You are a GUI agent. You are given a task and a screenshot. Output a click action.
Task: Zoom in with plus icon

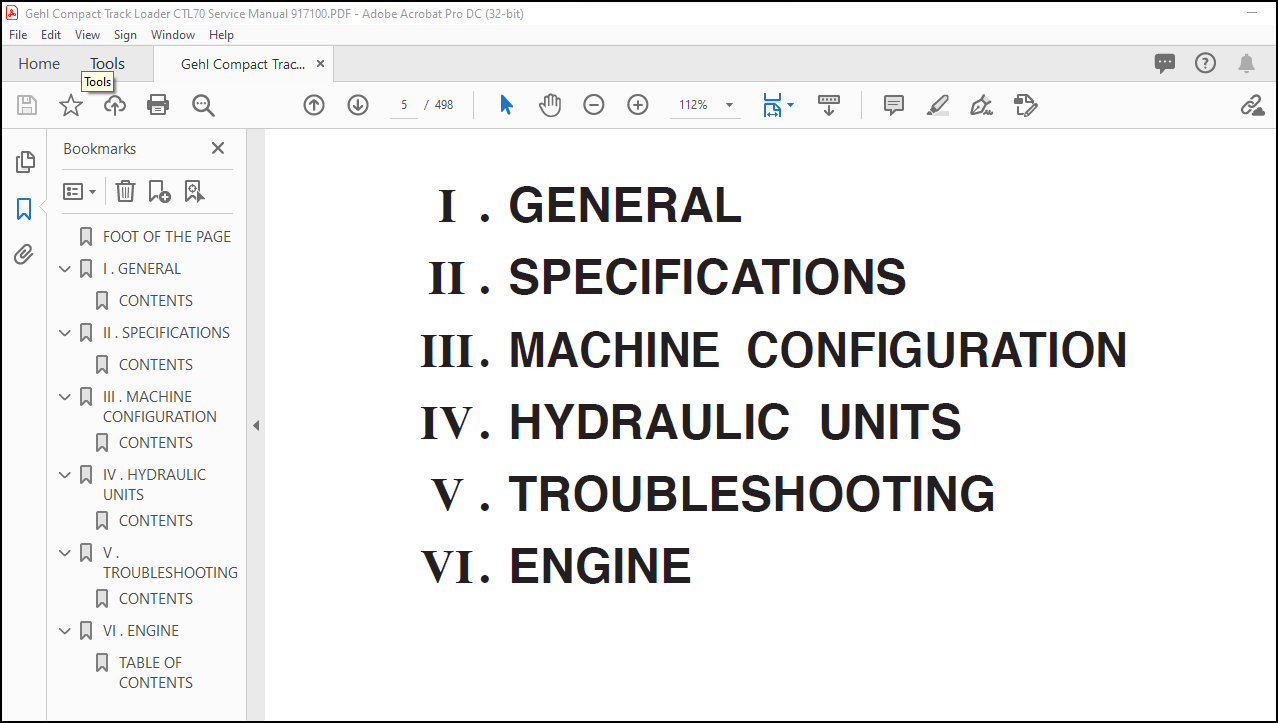pos(638,105)
